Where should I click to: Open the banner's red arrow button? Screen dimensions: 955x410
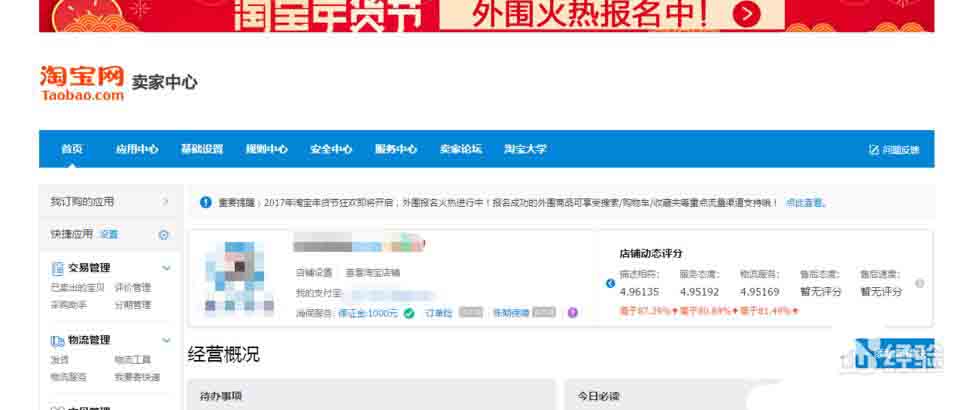tap(747, 13)
